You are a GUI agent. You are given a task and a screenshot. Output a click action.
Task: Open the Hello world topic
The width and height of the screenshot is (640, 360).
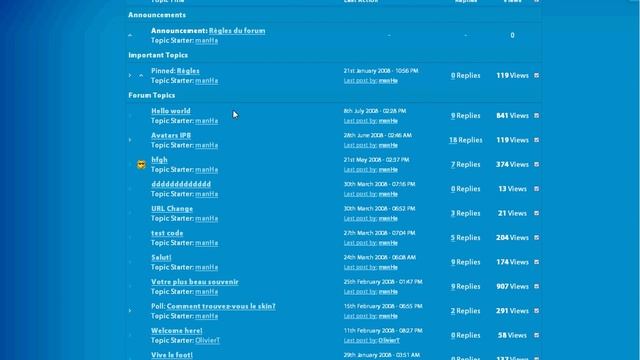coord(171,111)
